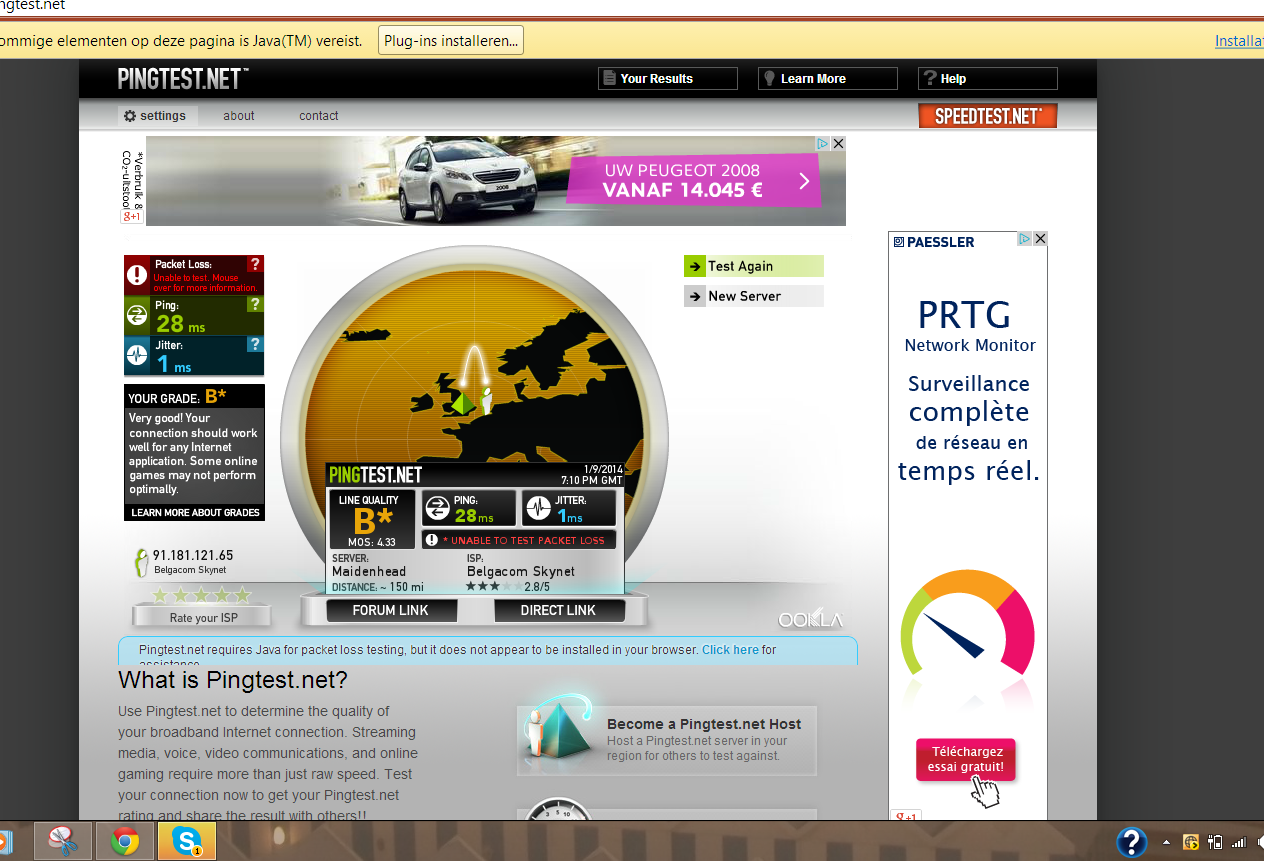The image size is (1264, 861).
Task: Open Learn More About Grades link
Action: pyautogui.click(x=196, y=513)
